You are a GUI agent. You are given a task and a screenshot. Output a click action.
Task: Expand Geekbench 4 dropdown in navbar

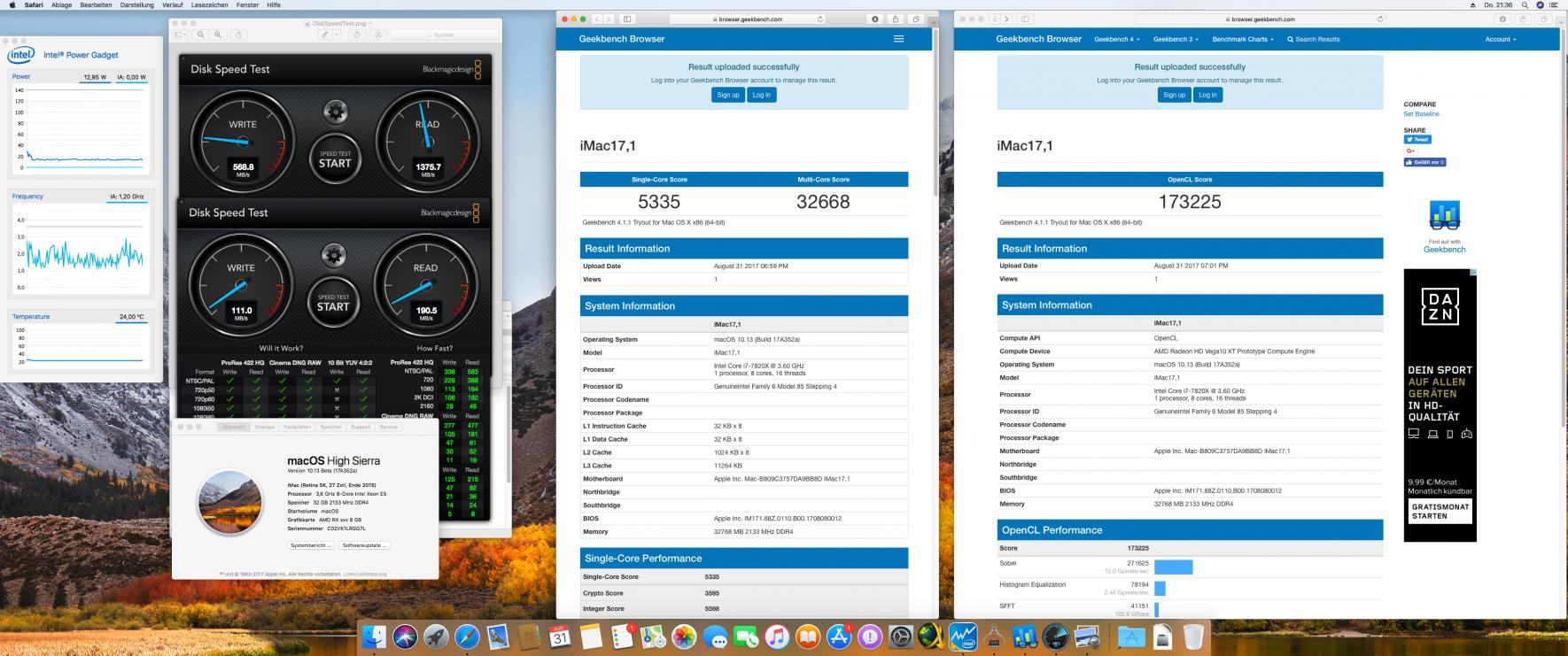coord(1116,39)
